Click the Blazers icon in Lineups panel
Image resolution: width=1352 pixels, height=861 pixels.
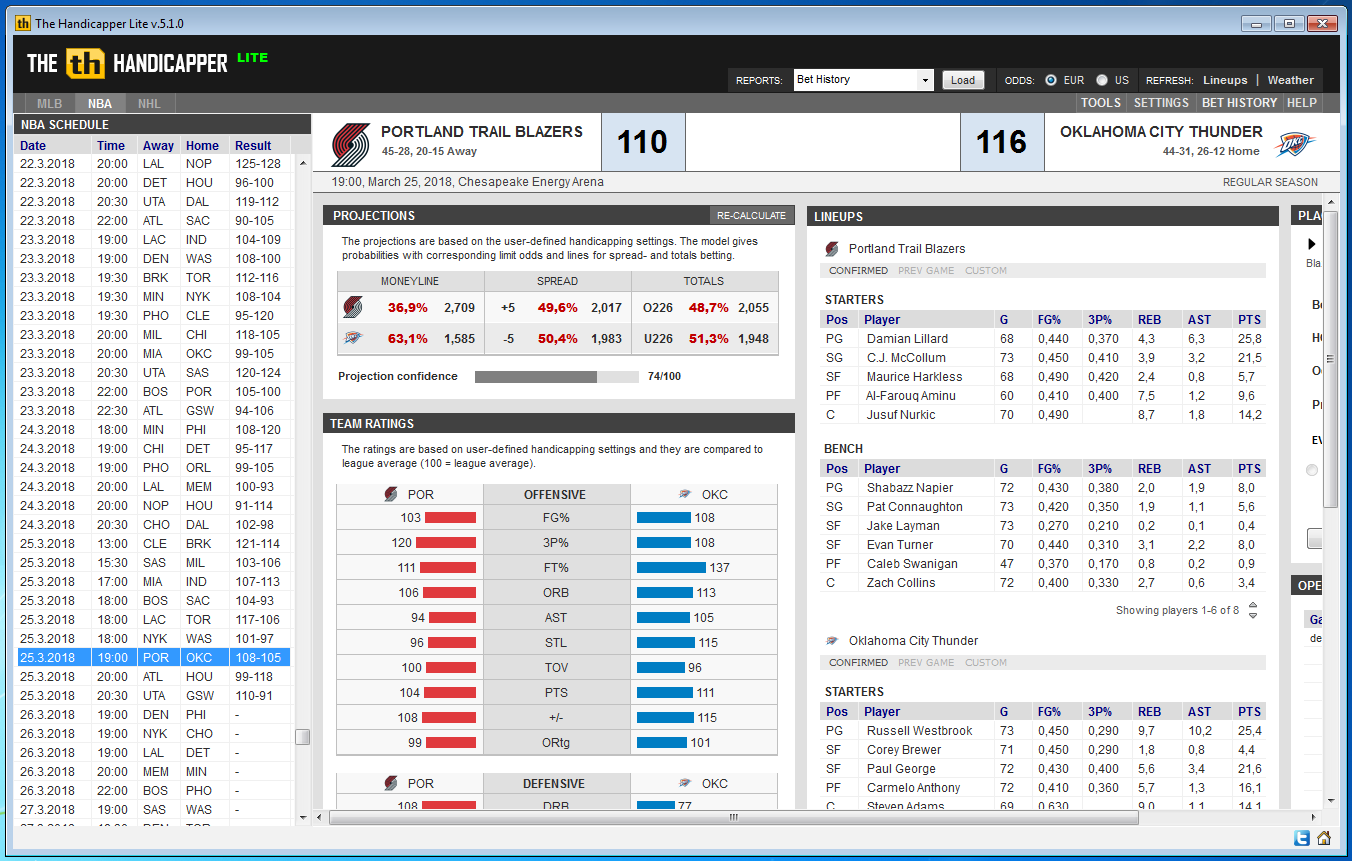pyautogui.click(x=832, y=249)
